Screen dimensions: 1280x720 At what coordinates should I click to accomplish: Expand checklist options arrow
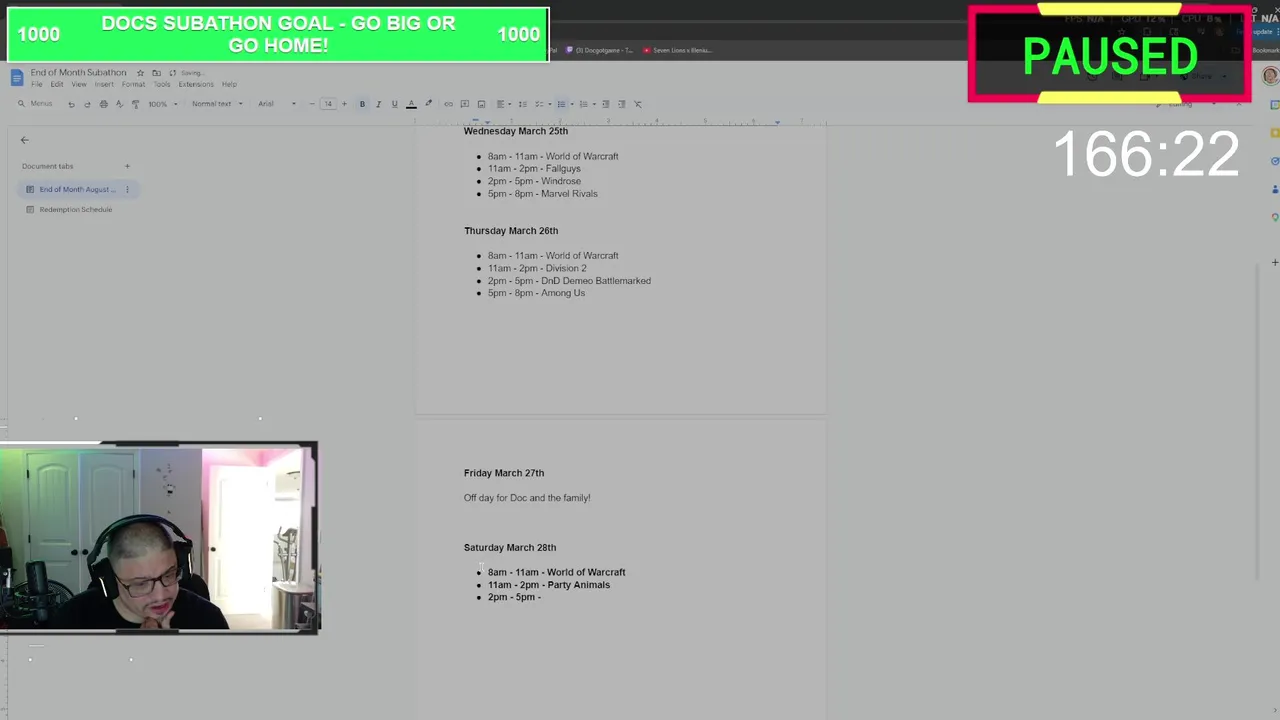(x=548, y=104)
